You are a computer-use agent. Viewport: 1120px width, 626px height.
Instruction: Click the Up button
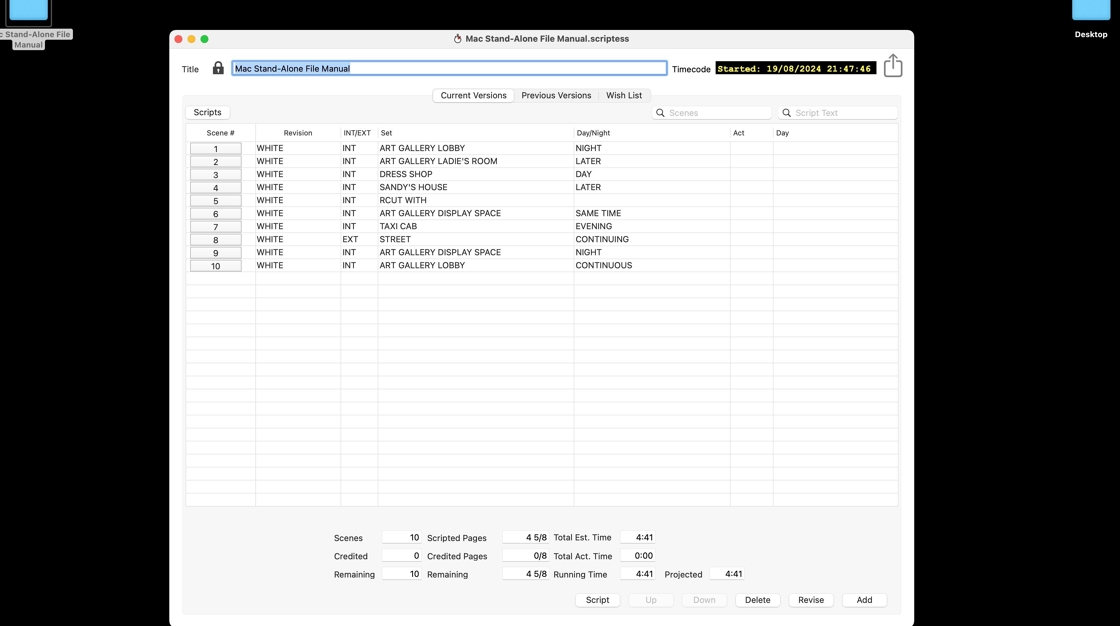tap(651, 600)
